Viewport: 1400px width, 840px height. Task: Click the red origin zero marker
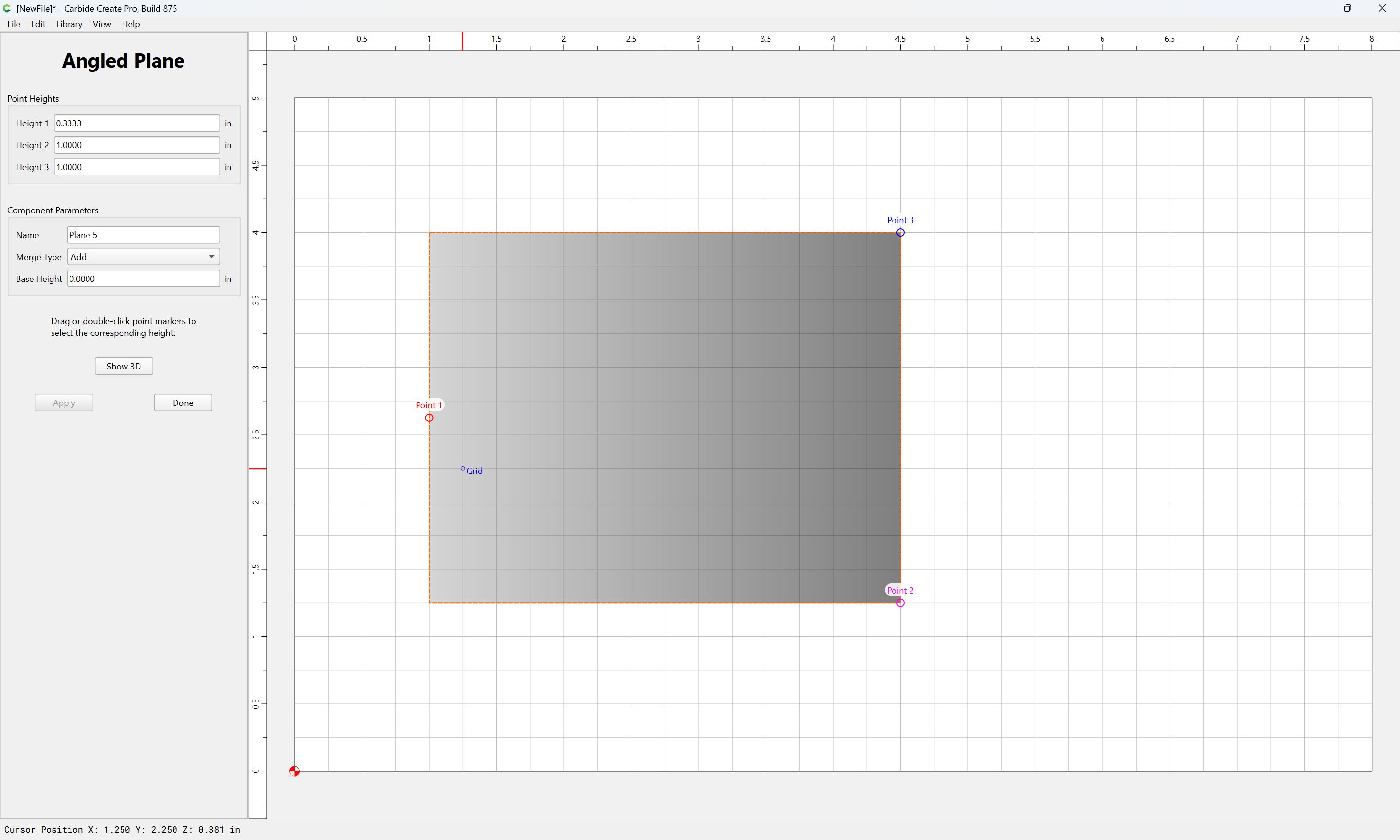[x=294, y=771]
